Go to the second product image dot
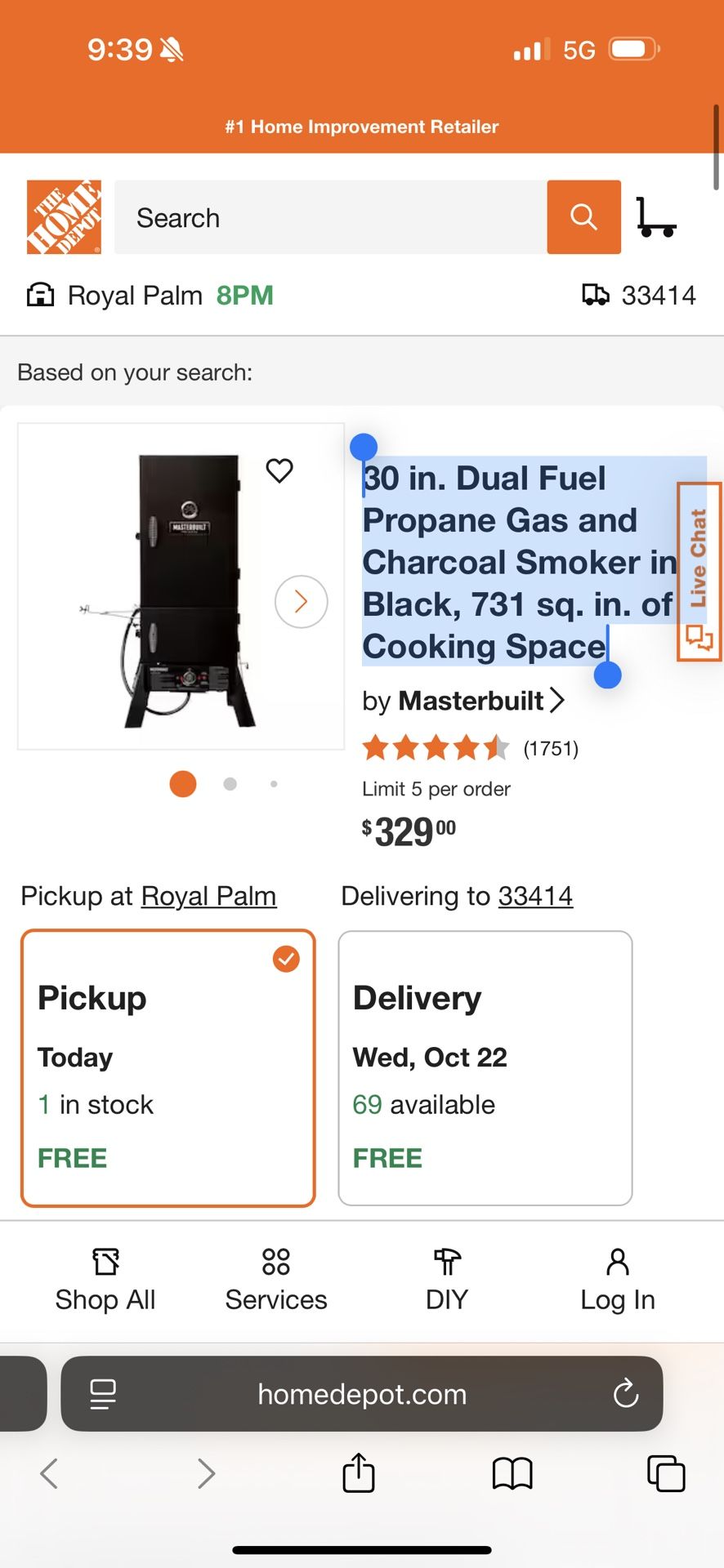Image resolution: width=724 pixels, height=1568 pixels. 230,784
